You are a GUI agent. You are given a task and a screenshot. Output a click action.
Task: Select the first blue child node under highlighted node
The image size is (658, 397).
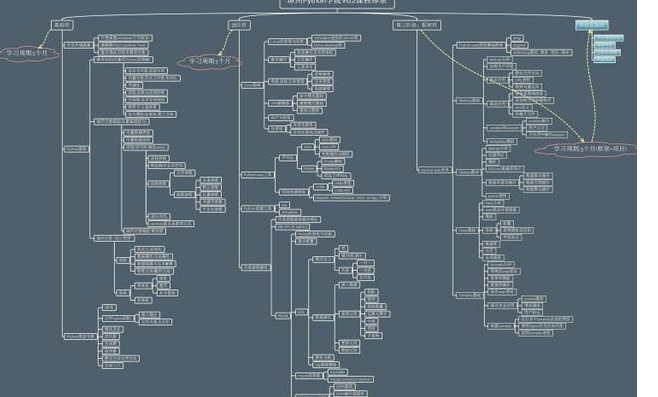(608, 38)
